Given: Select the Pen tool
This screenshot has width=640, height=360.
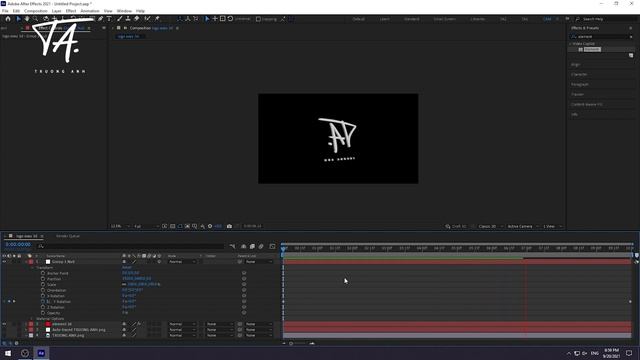Looking at the screenshot, I should pos(100,19).
